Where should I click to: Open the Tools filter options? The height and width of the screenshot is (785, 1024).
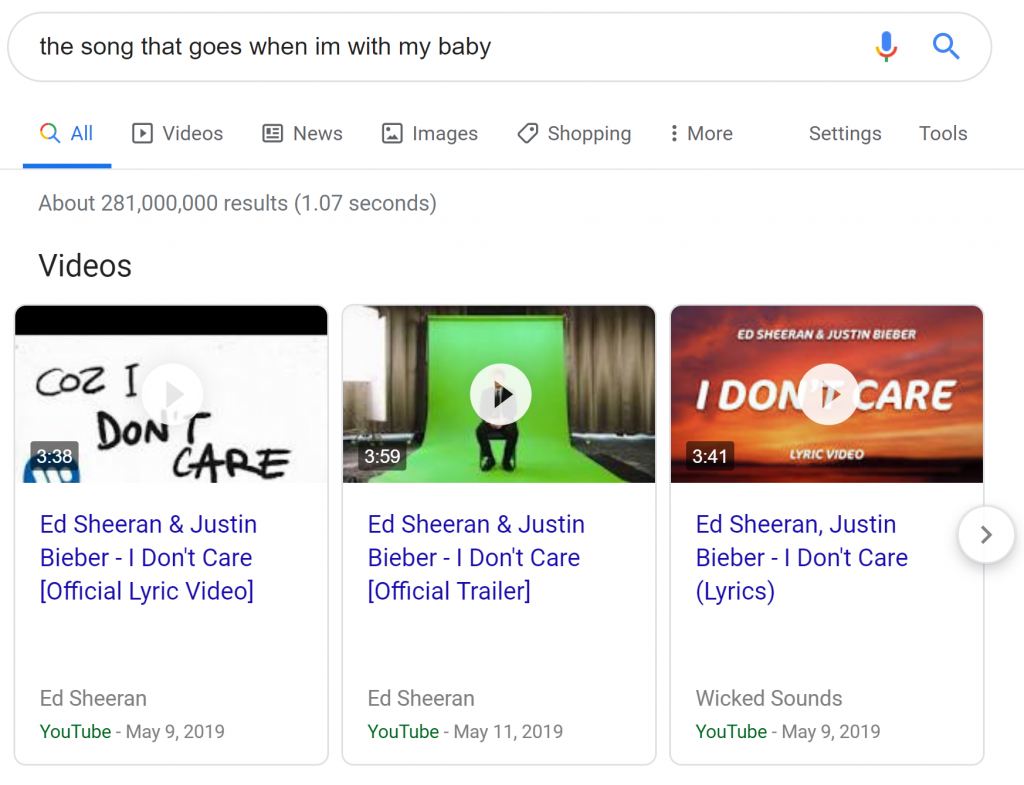(x=942, y=134)
